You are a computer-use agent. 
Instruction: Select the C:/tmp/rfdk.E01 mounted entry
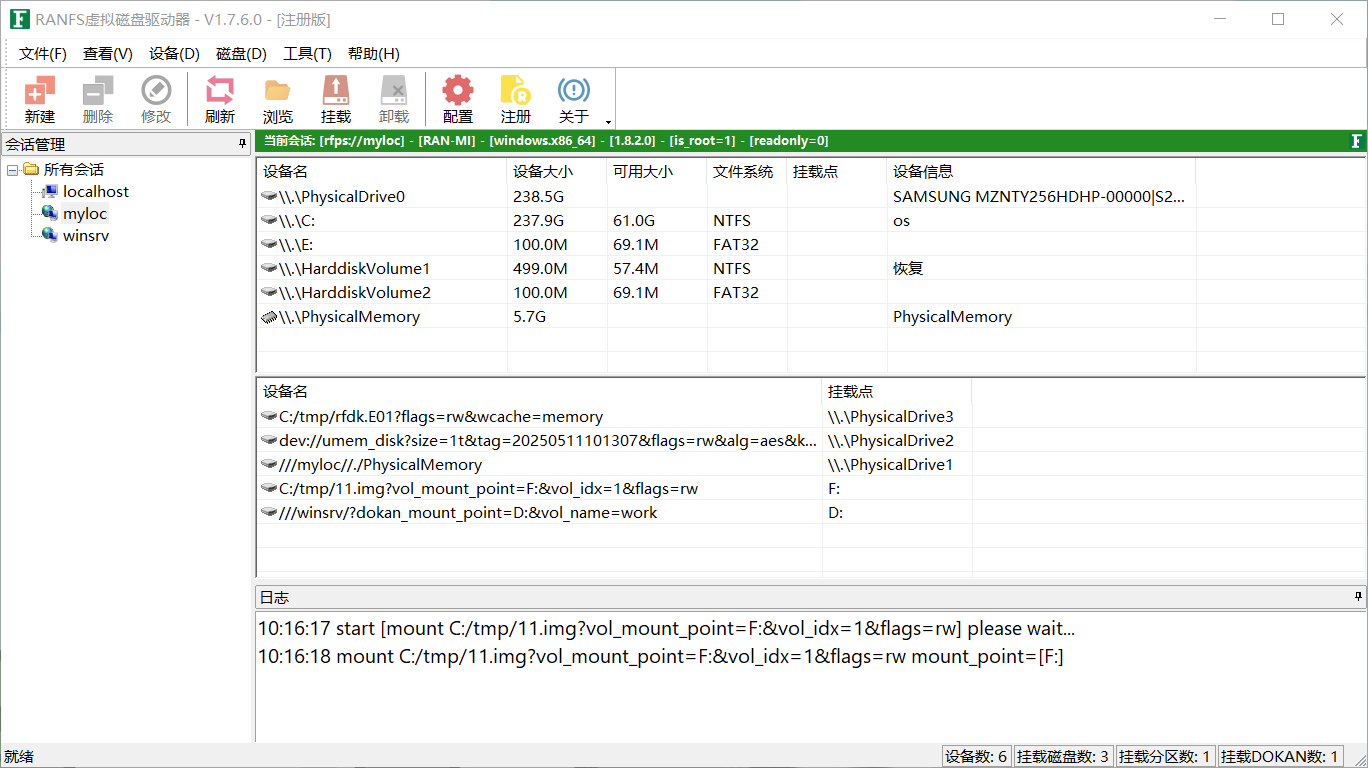coord(440,417)
